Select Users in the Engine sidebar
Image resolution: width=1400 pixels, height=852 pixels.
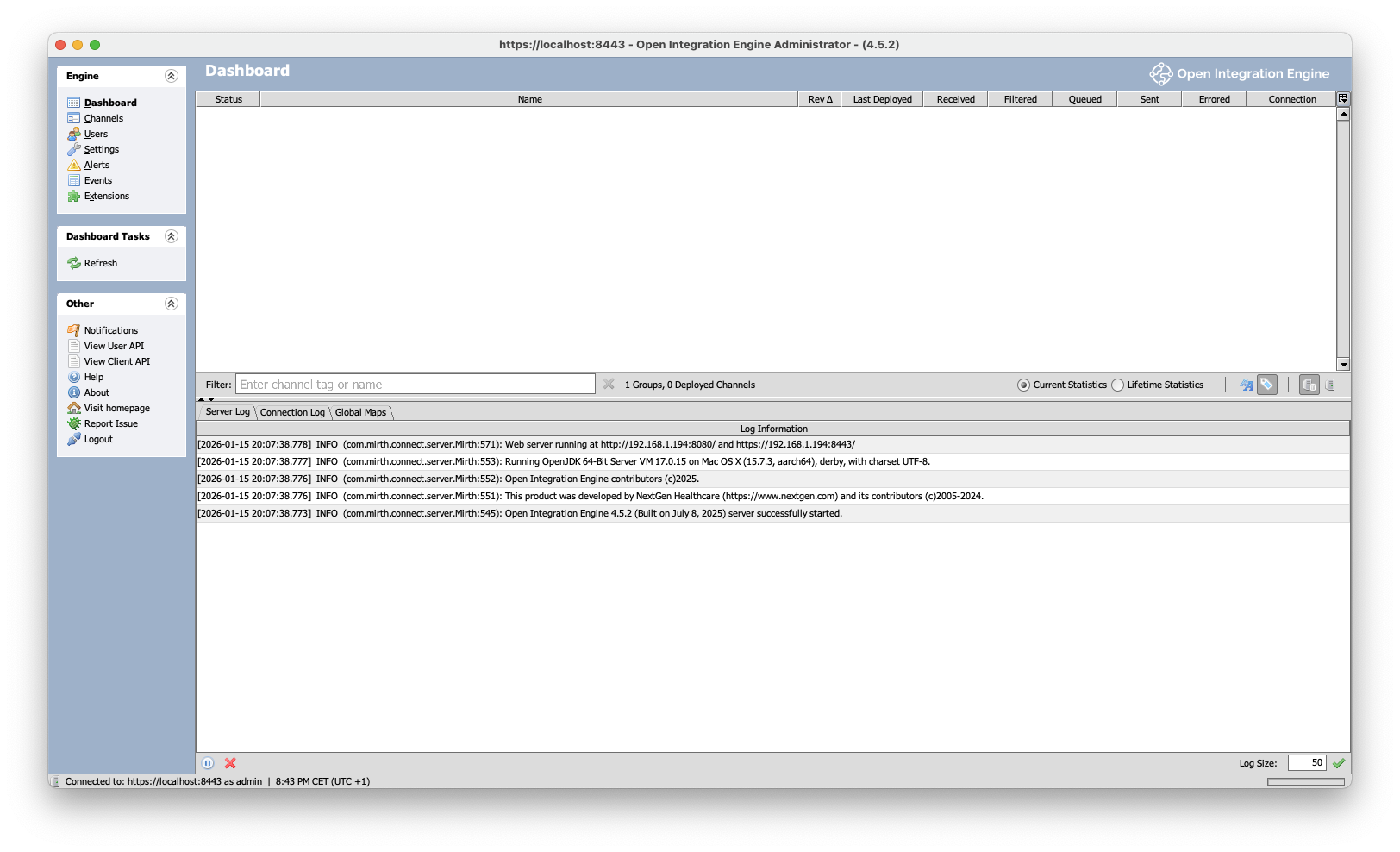(x=95, y=134)
